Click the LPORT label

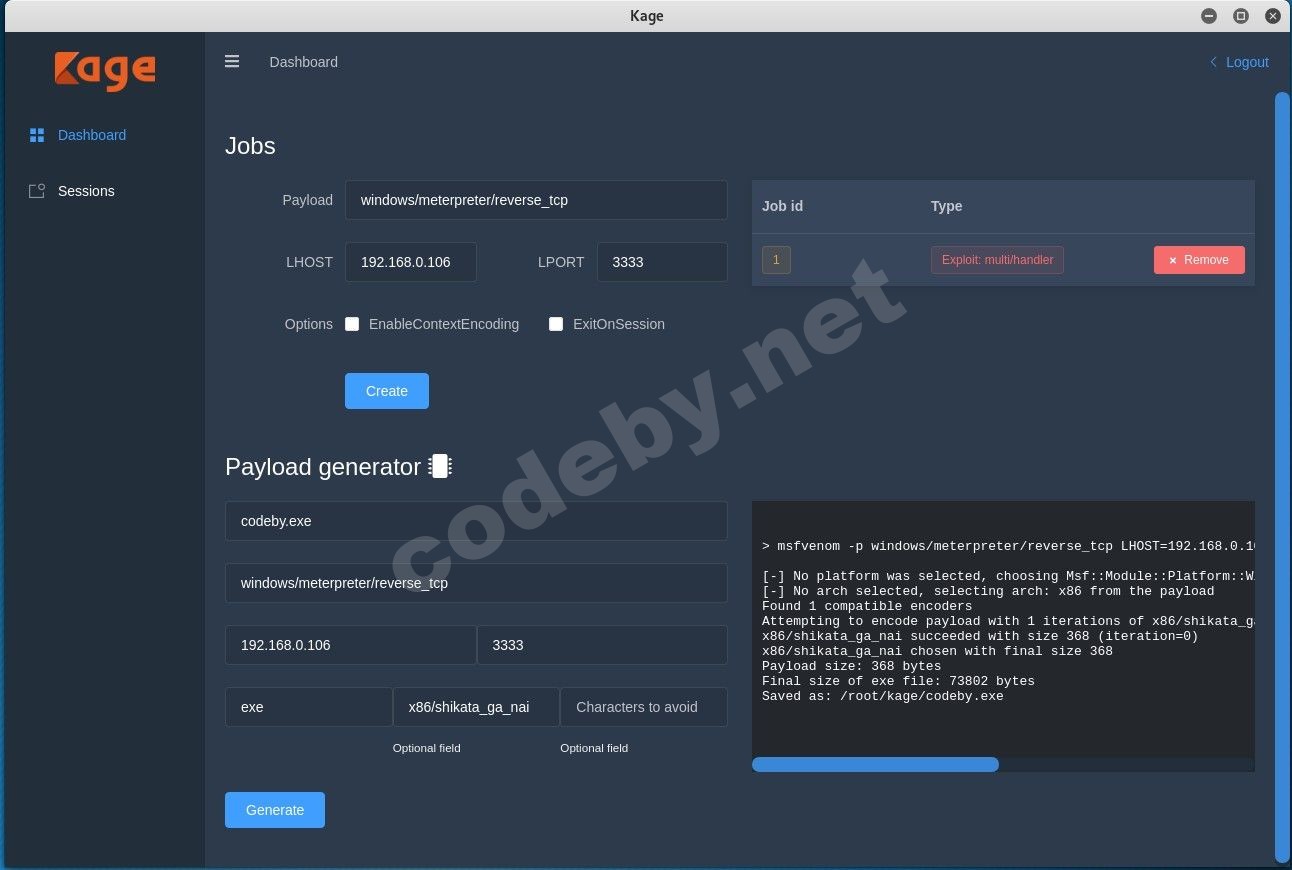pos(561,262)
